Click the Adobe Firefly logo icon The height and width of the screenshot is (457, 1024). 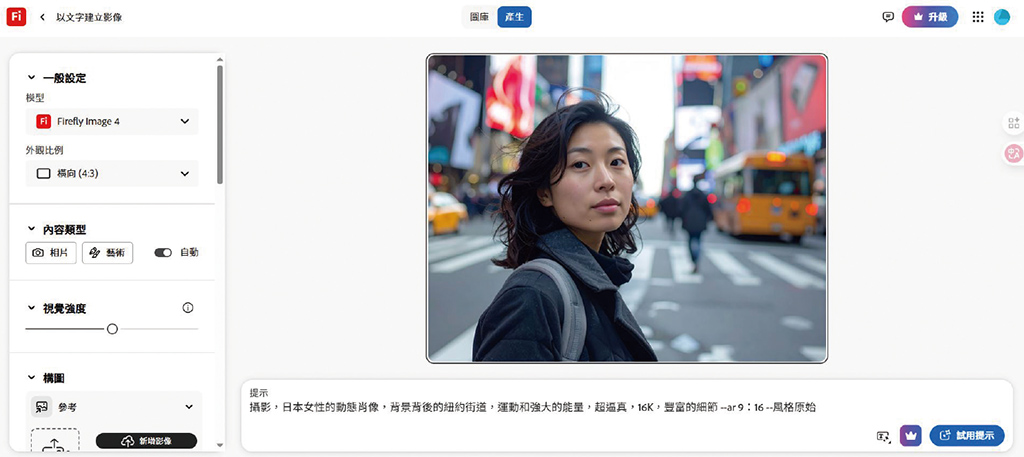pyautogui.click(x=15, y=17)
